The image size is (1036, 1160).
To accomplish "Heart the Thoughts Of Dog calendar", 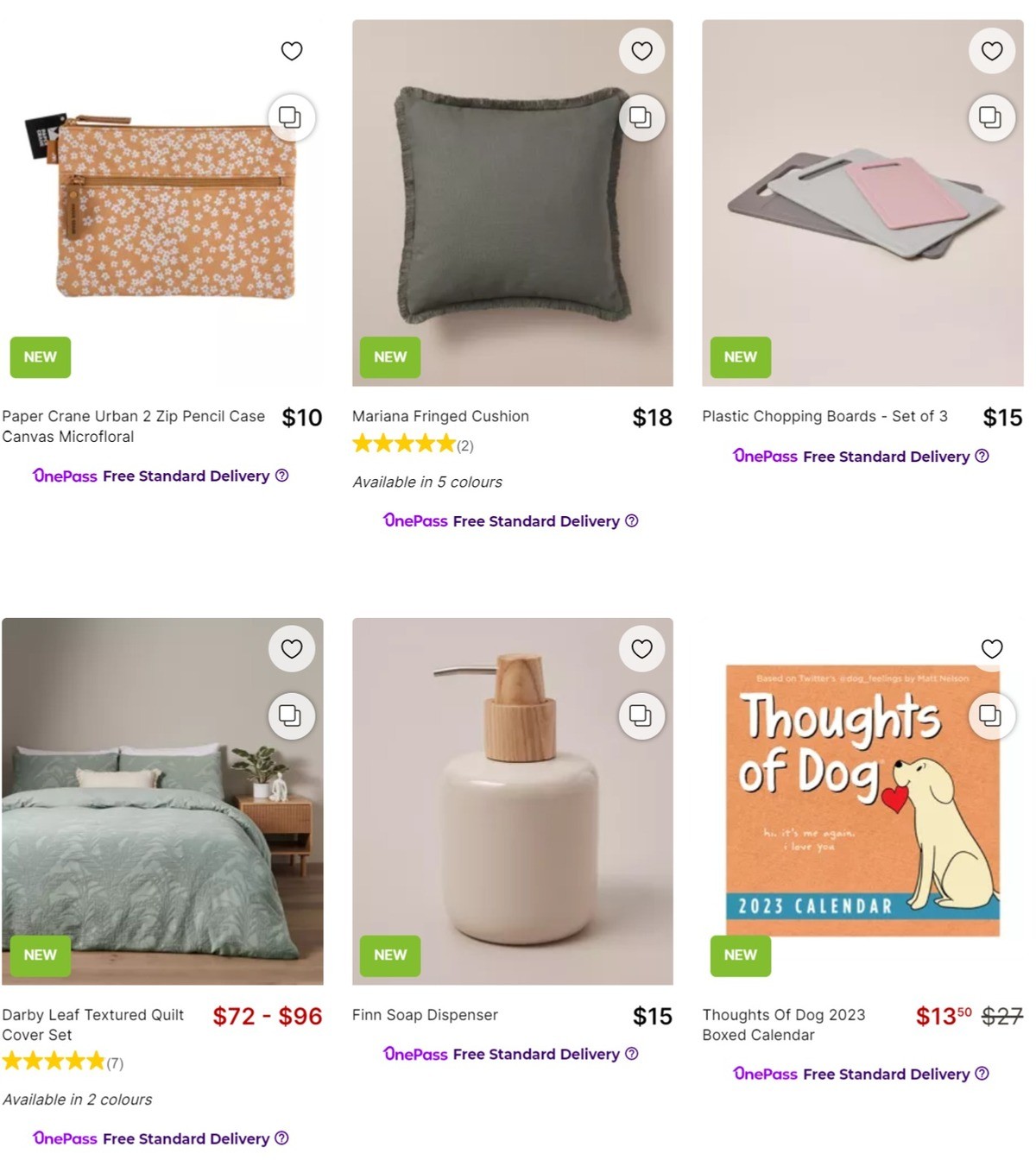I will (991, 648).
